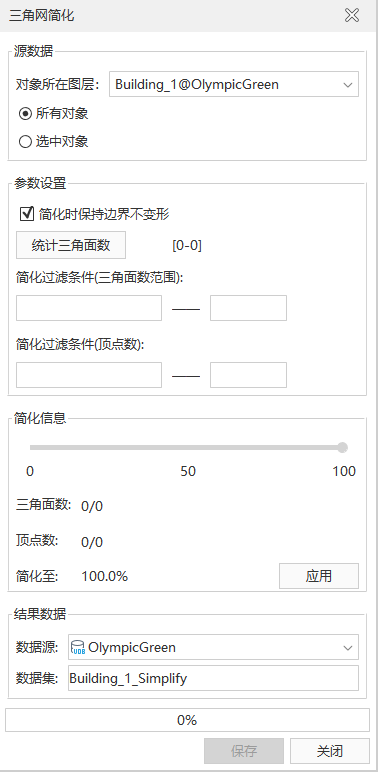Select the 所有对象 radio button
This screenshot has height=772, width=378.
(x=25, y=114)
